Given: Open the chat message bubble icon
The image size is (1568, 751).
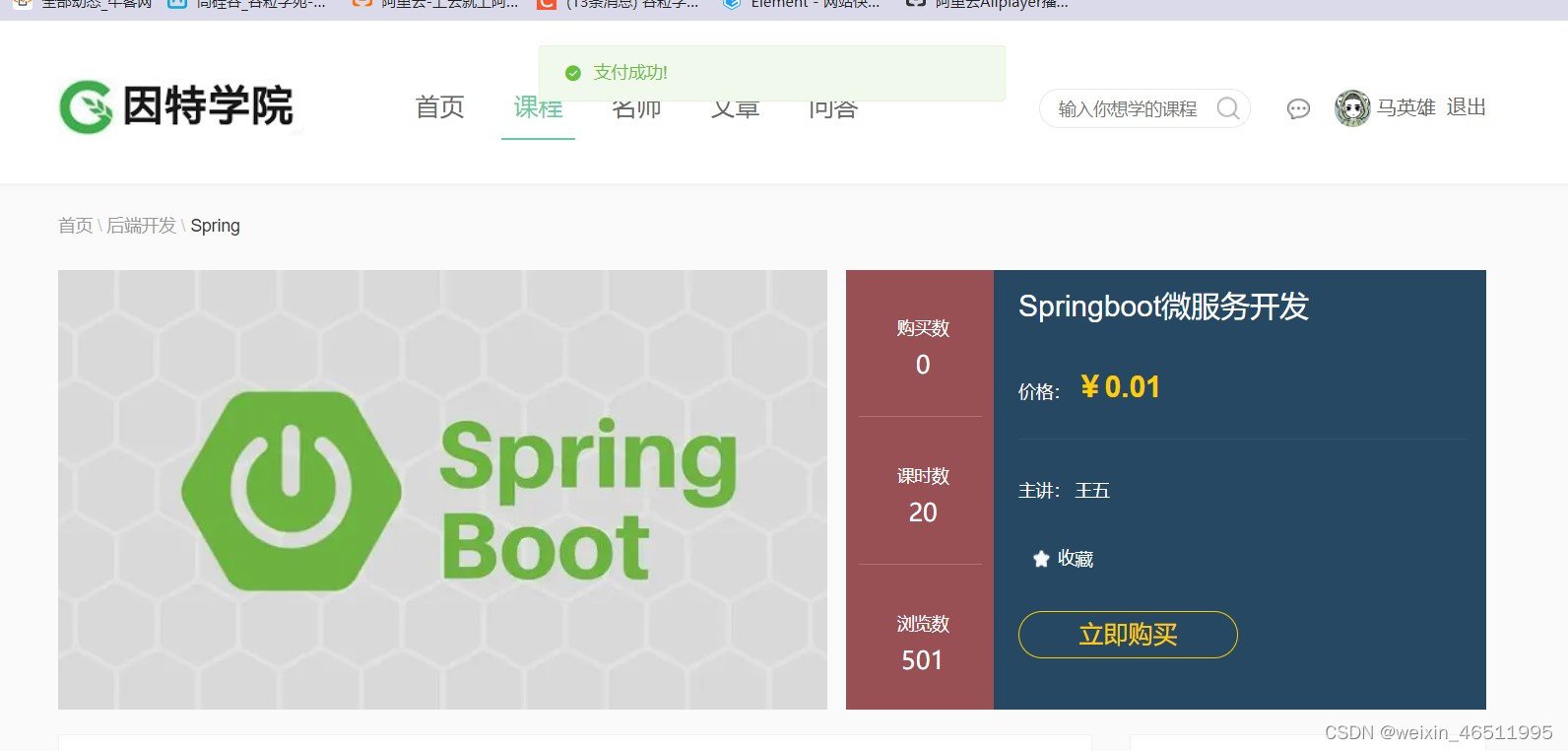Looking at the screenshot, I should [x=1298, y=108].
